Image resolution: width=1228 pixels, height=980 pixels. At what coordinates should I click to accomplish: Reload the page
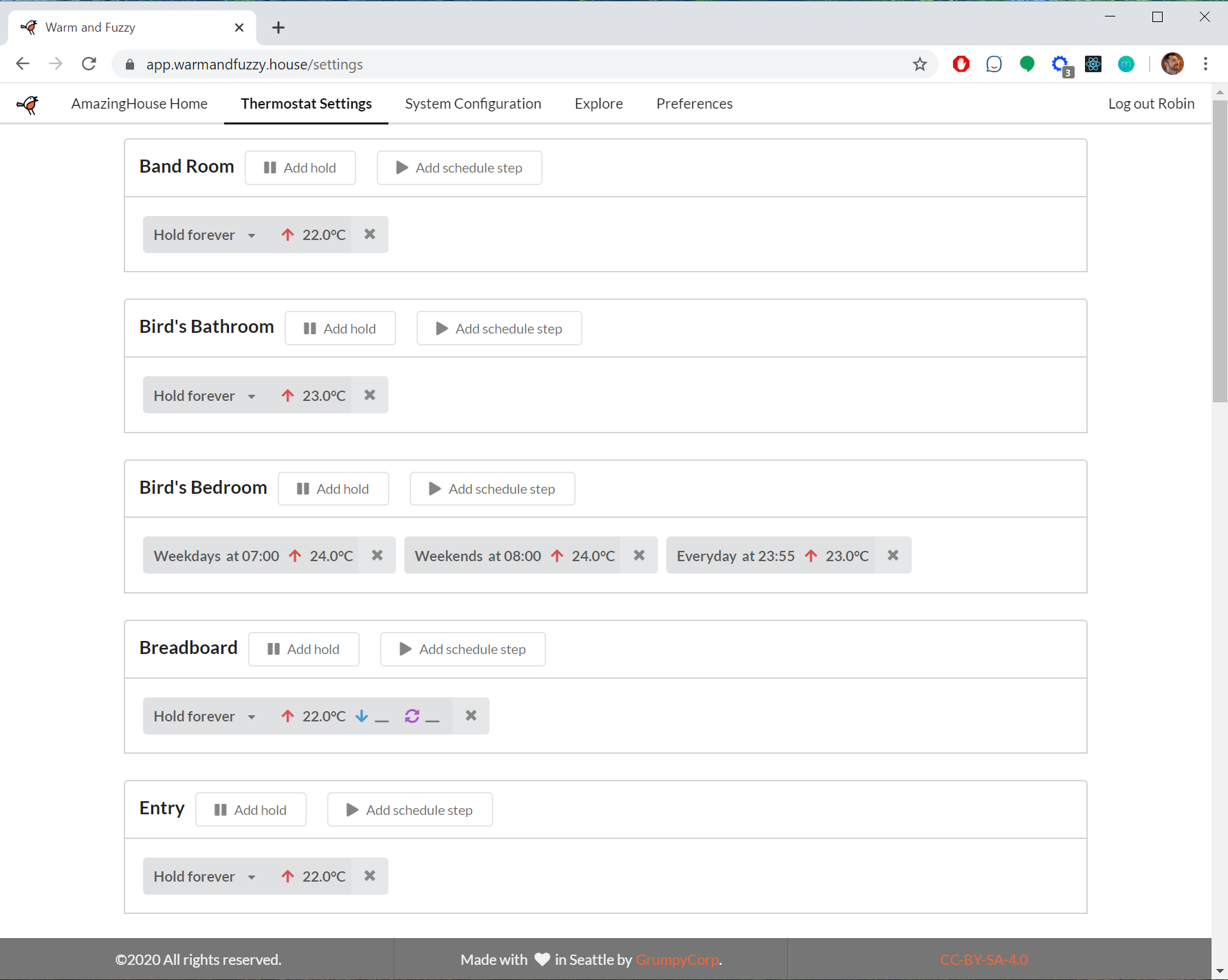click(x=89, y=64)
